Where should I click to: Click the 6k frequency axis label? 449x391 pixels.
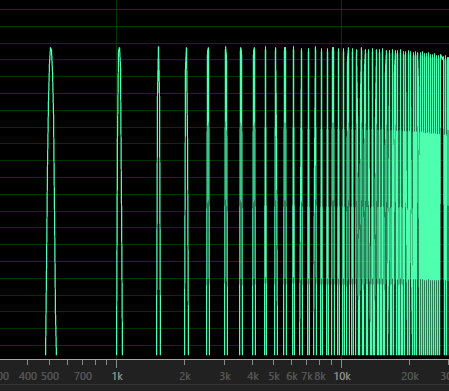click(x=292, y=376)
